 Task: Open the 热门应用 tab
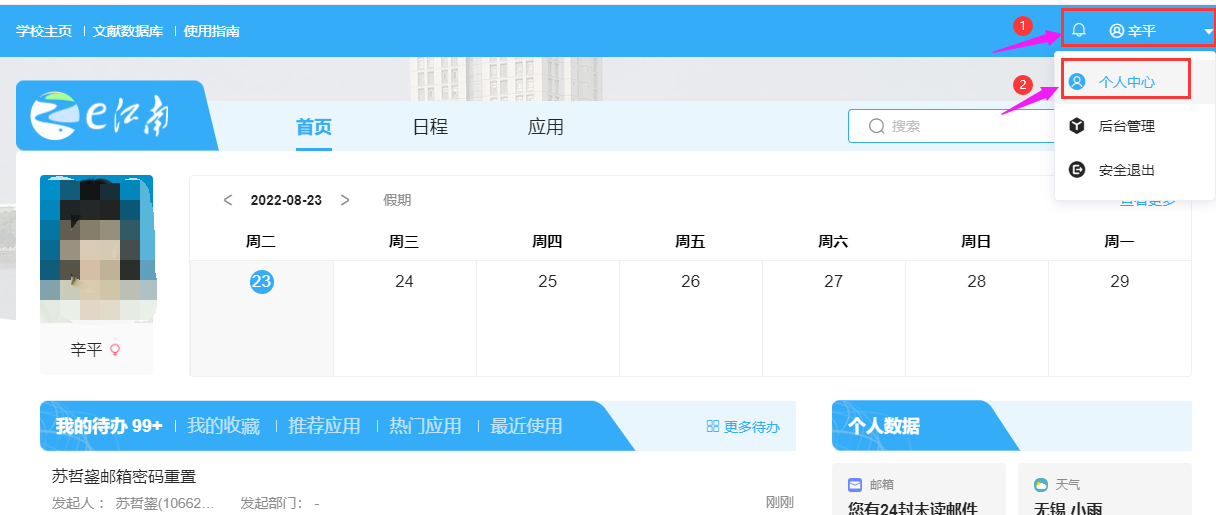425,426
